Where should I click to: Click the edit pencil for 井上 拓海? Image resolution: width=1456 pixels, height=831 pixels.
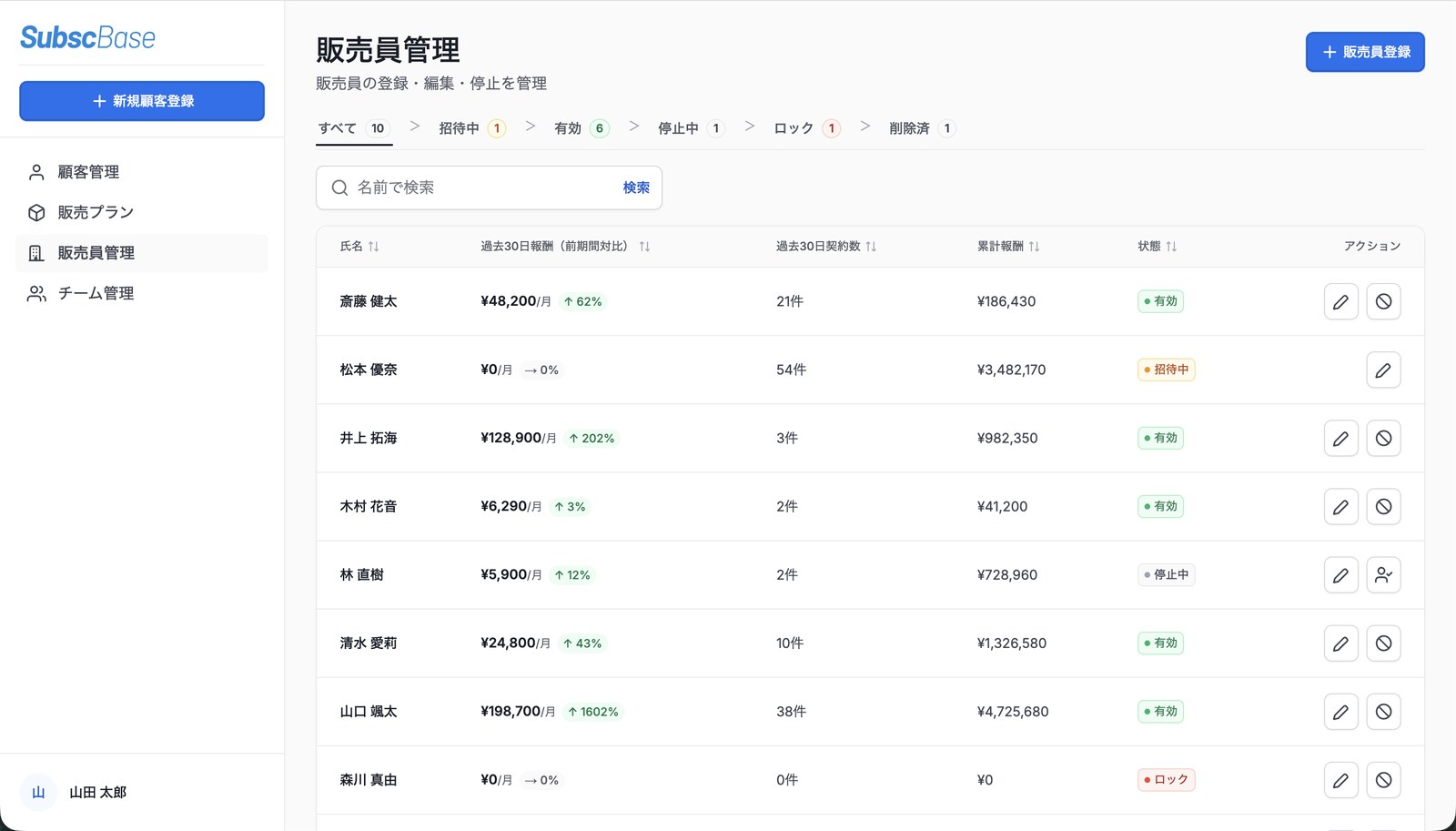(x=1340, y=438)
